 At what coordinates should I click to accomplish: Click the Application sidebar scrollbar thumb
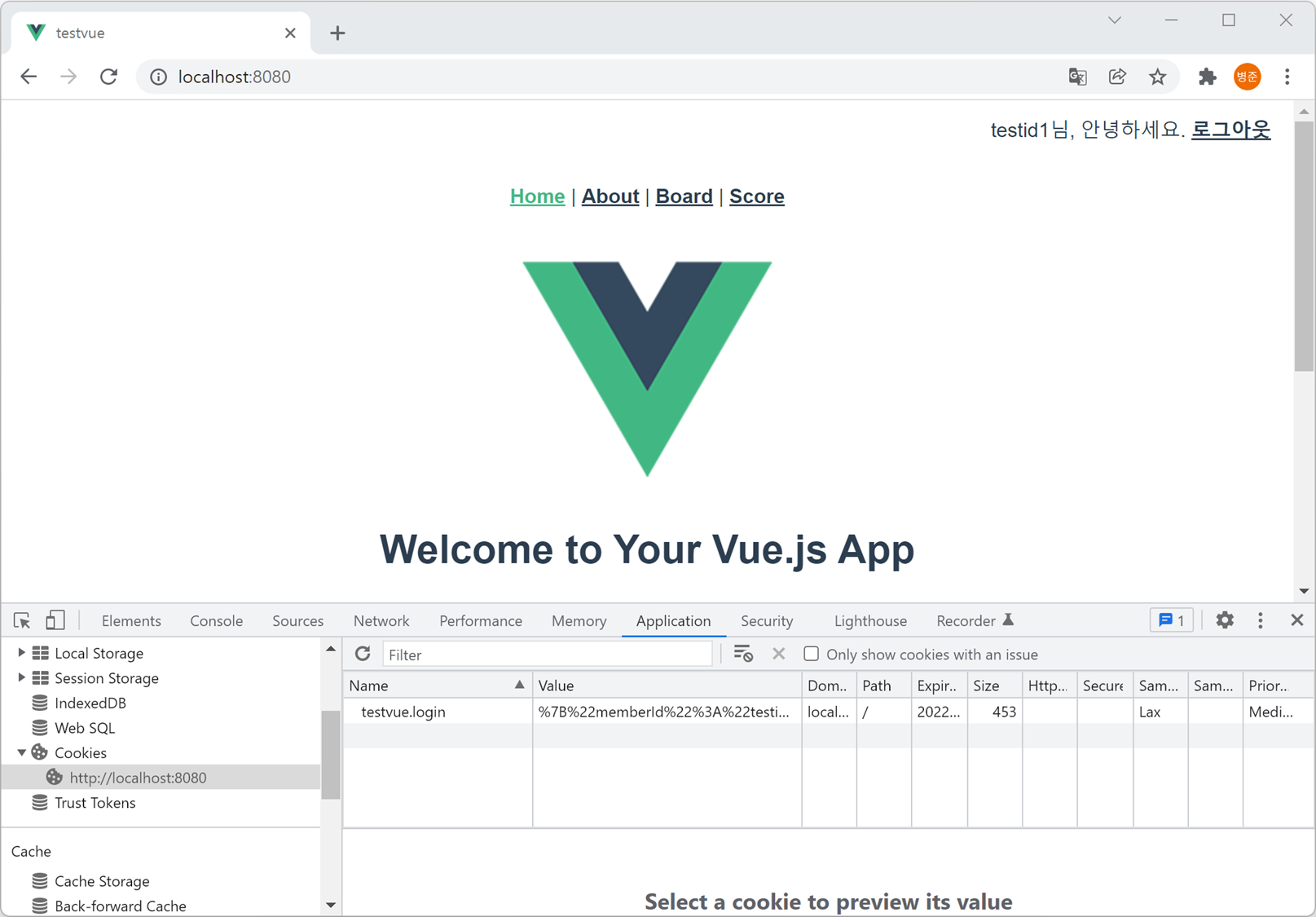(x=331, y=754)
